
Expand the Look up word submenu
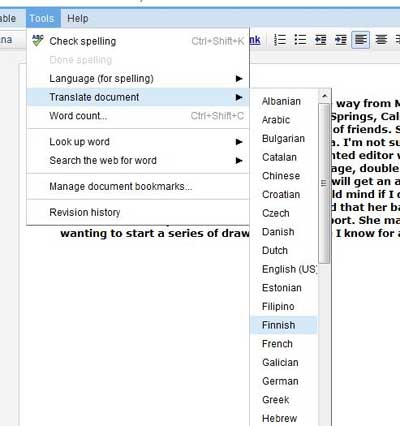(x=138, y=142)
